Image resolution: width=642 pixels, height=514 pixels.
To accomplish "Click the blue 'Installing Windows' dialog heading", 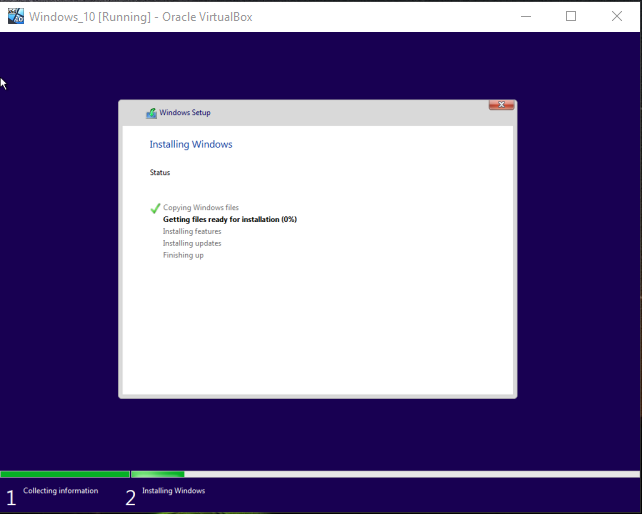I will 191,144.
